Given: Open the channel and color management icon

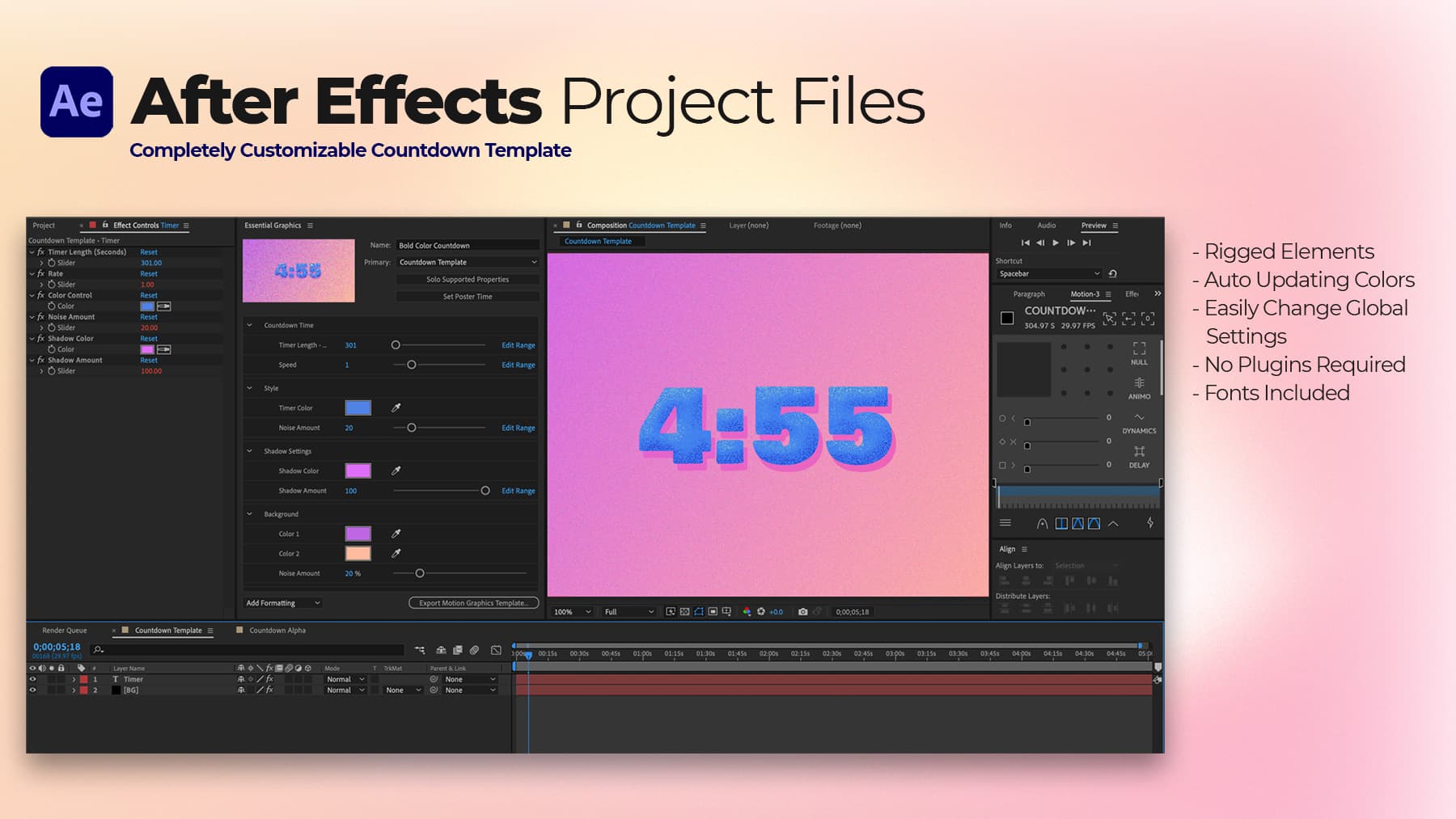Looking at the screenshot, I should (x=747, y=612).
